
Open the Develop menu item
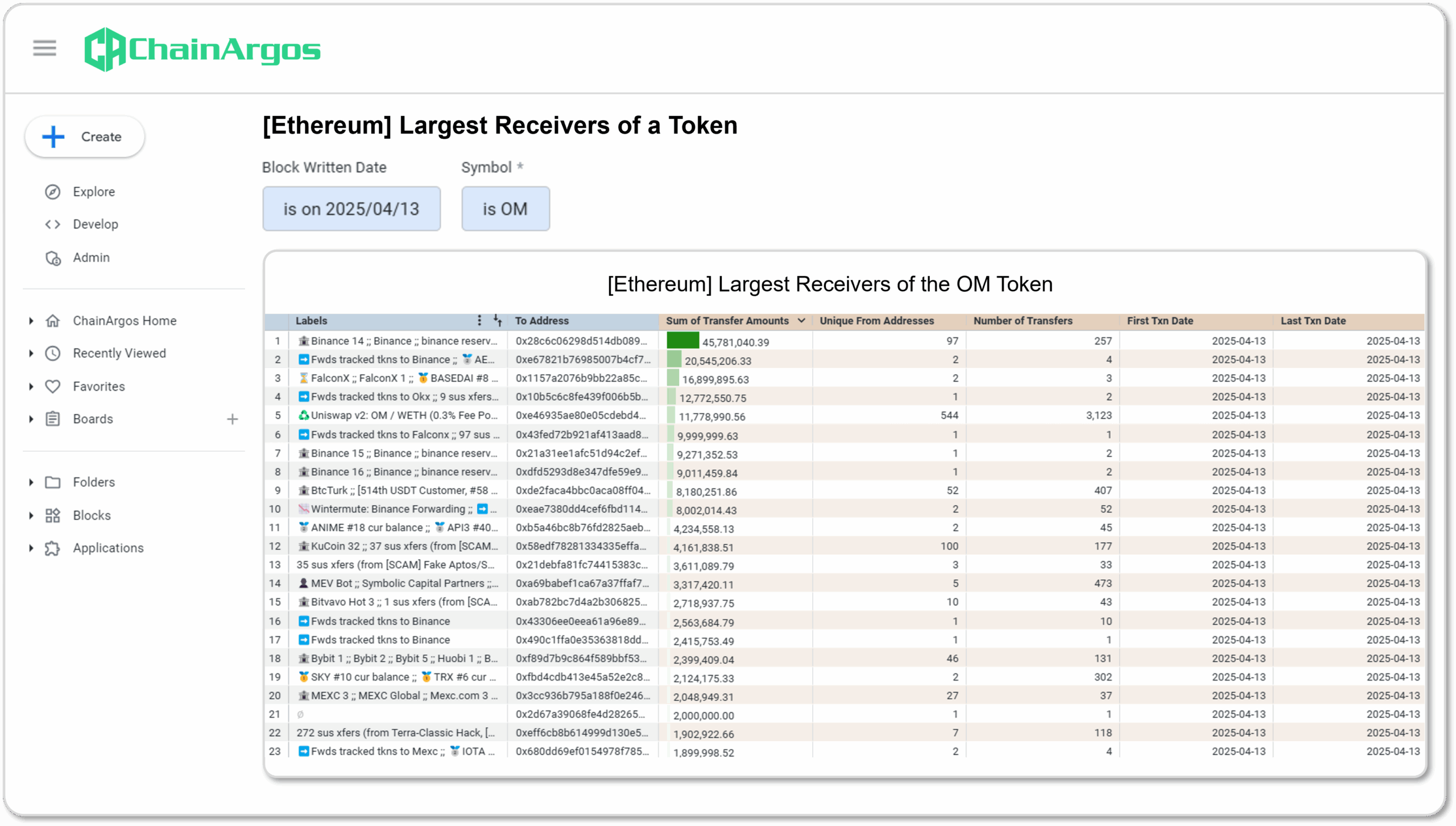pyautogui.click(x=96, y=224)
